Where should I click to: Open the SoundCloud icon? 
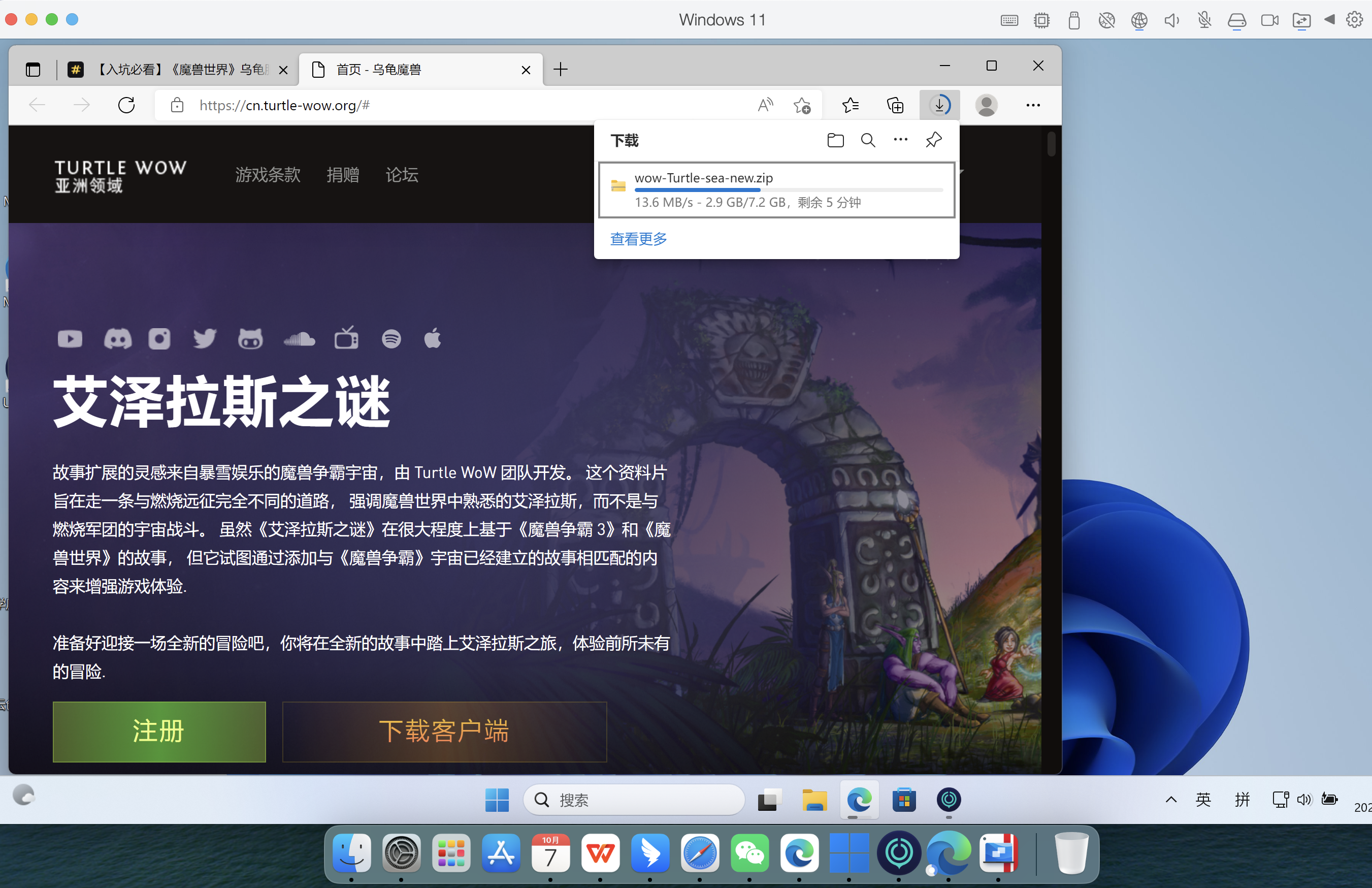[x=299, y=339]
